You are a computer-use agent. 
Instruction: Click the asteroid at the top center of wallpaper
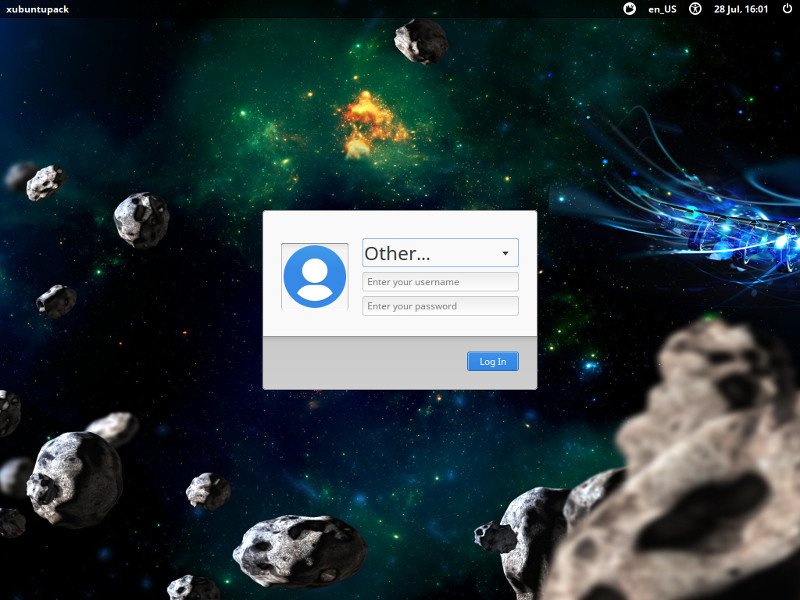click(x=420, y=40)
